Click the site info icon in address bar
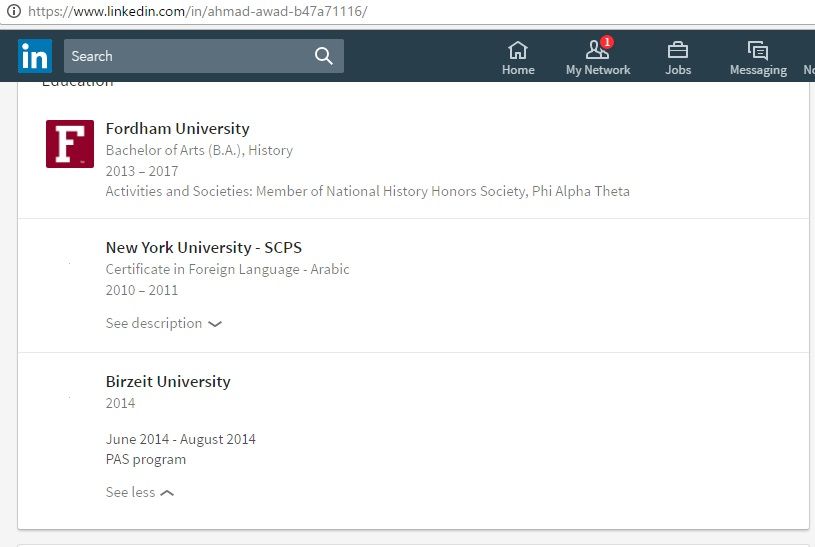815x547 pixels. (x=14, y=11)
